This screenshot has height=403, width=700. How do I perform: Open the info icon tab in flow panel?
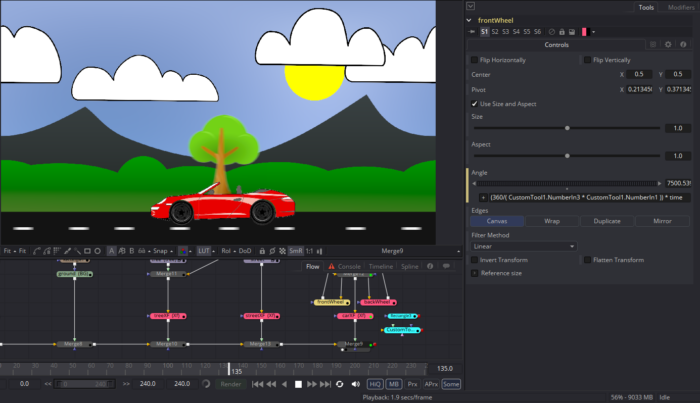point(430,266)
